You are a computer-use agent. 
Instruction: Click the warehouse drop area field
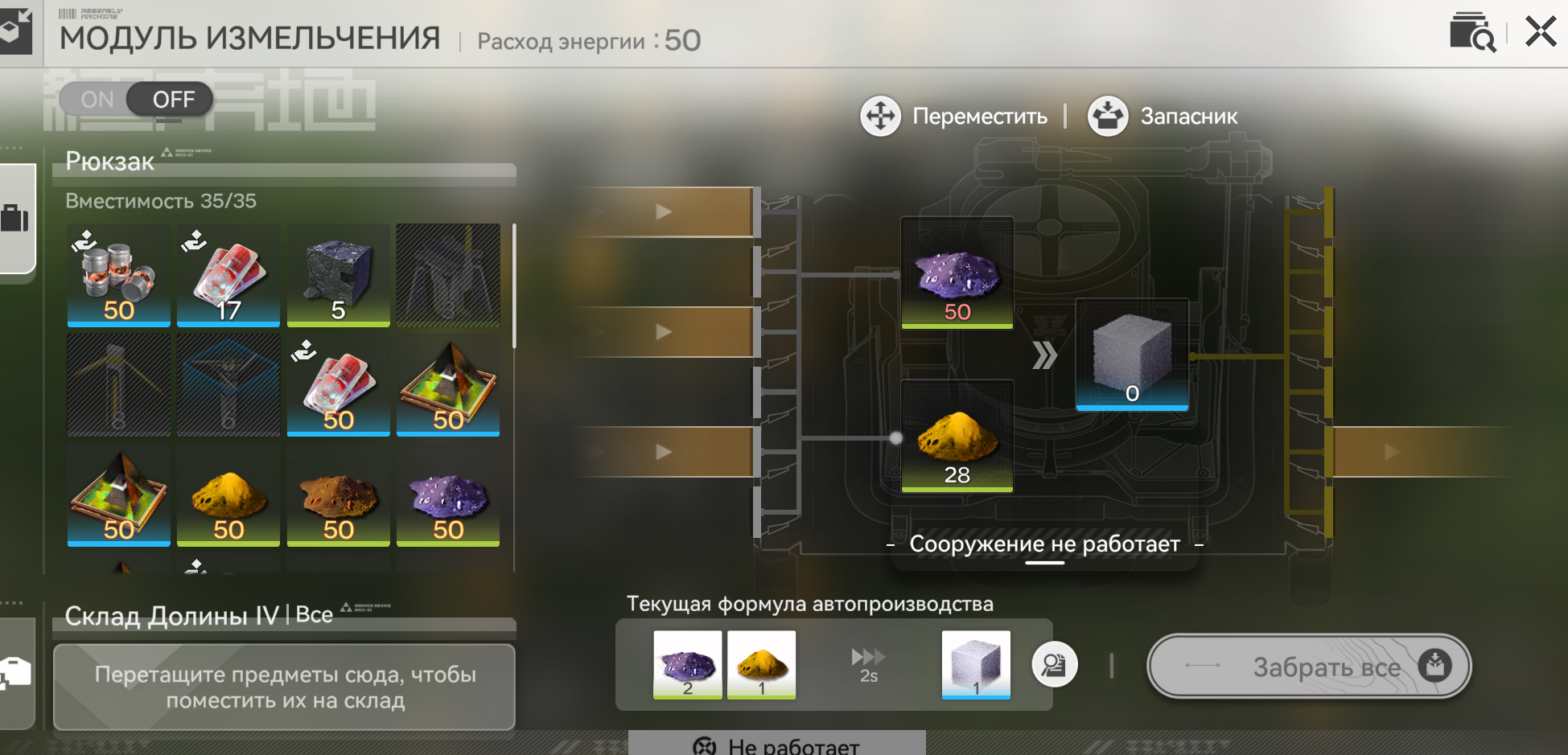pos(285,687)
